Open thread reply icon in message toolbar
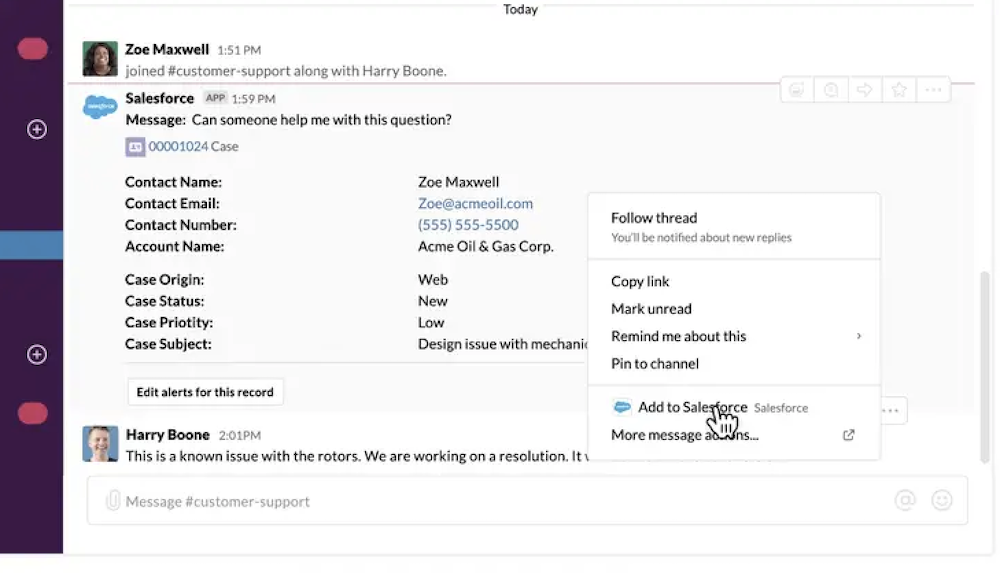The image size is (1000, 573). coord(831,90)
